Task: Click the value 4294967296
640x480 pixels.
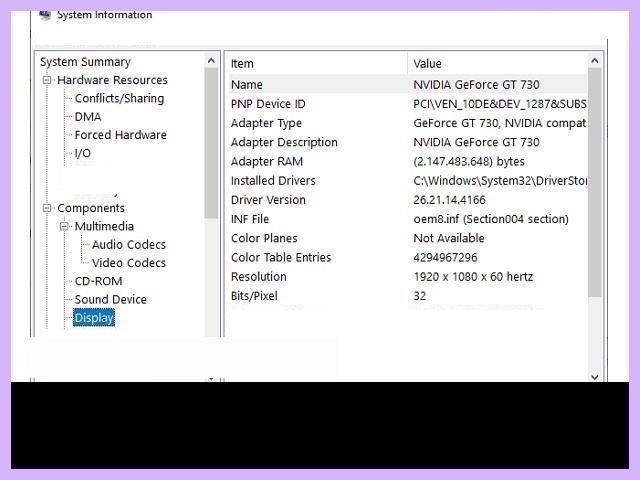Action: pyautogui.click(x=445, y=258)
